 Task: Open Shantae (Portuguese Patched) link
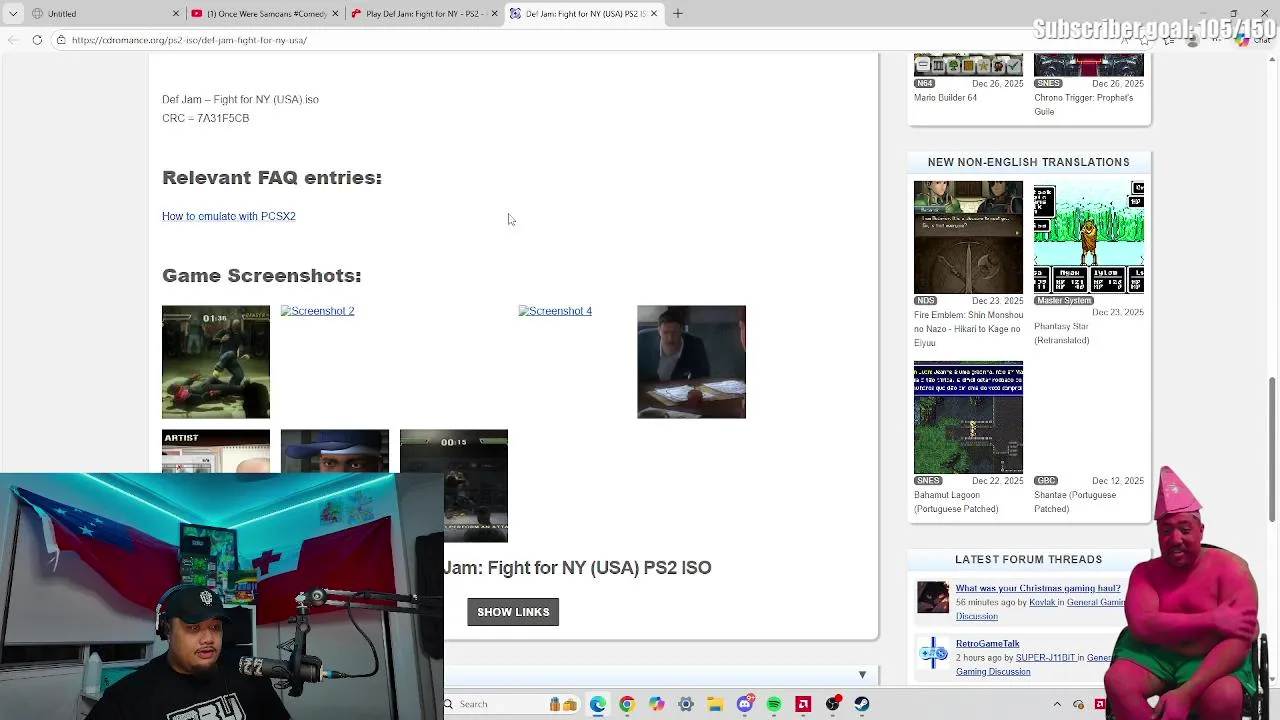click(x=1074, y=502)
